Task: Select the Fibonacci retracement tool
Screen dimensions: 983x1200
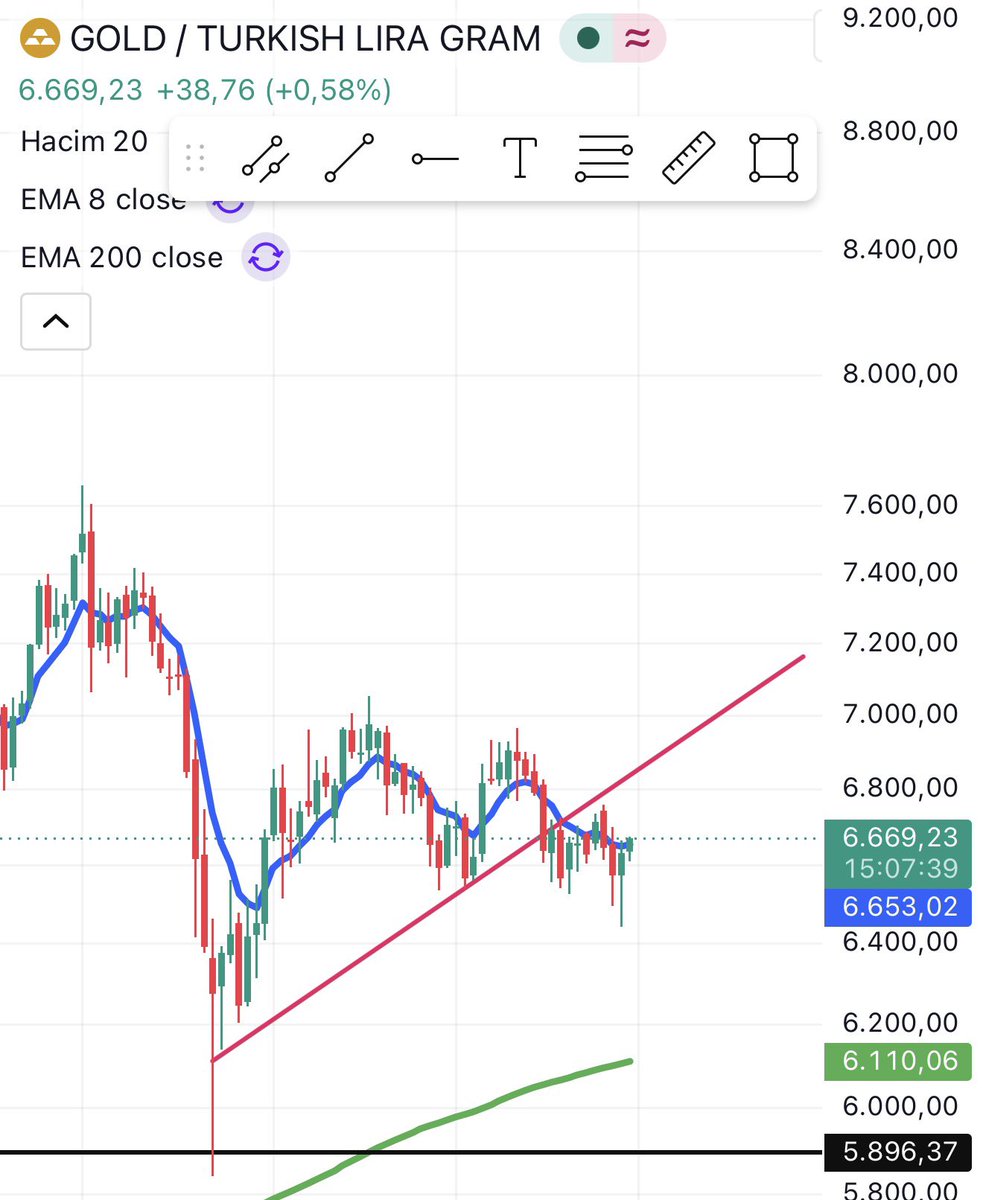Action: click(605, 159)
